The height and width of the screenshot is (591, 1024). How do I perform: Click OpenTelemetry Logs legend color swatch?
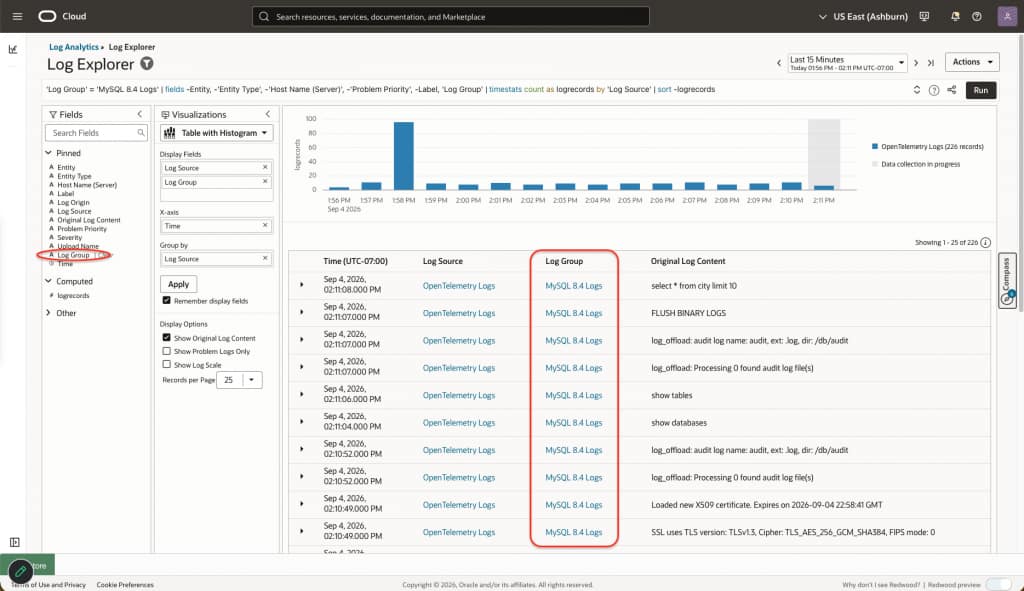click(874, 146)
